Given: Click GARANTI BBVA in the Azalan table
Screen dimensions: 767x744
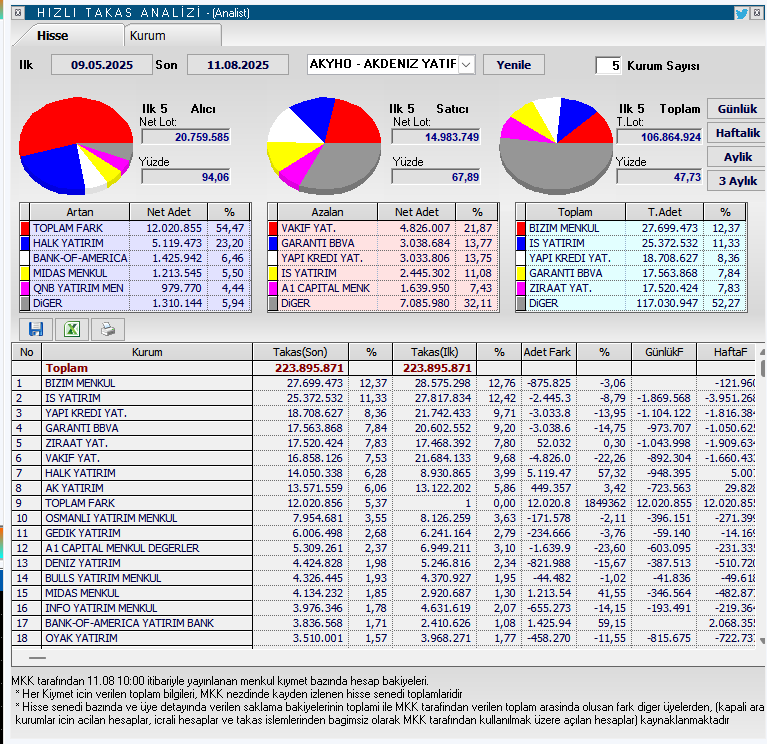Looking at the screenshot, I should pyautogui.click(x=317, y=243).
